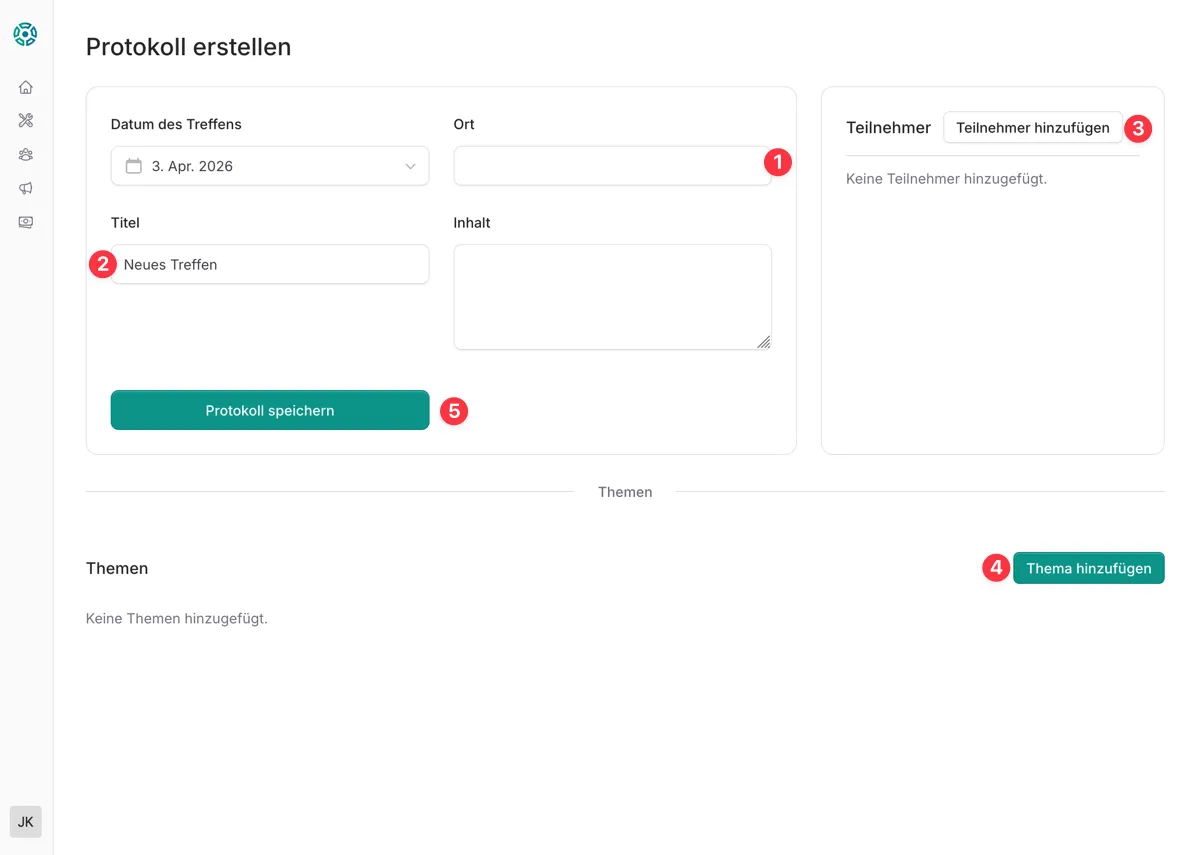Image resolution: width=1193 pixels, height=855 pixels.
Task: Click the red marker number 4
Action: [995, 568]
